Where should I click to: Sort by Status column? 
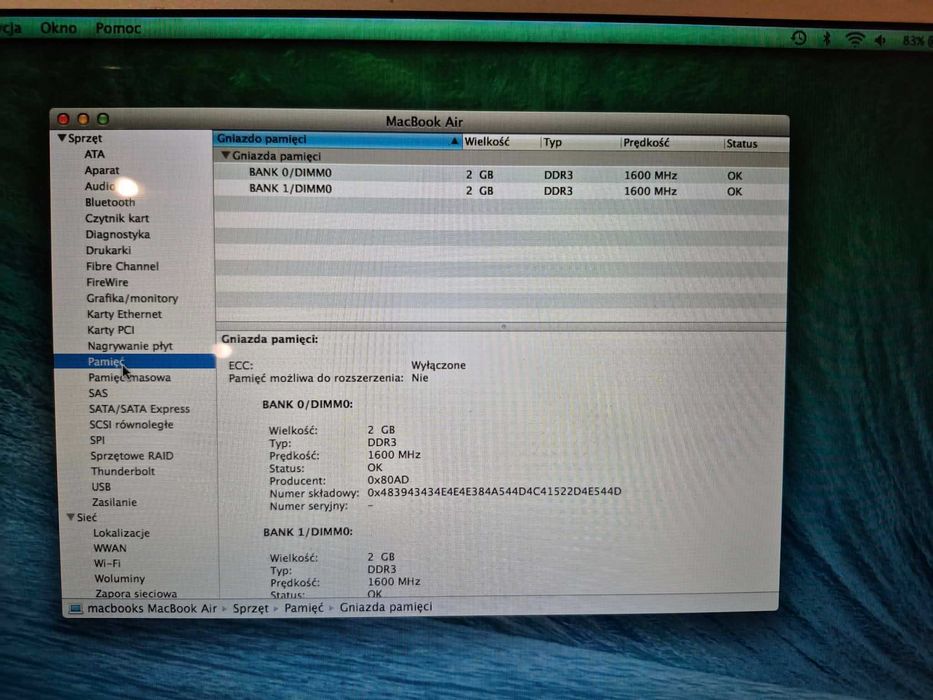tap(756, 143)
